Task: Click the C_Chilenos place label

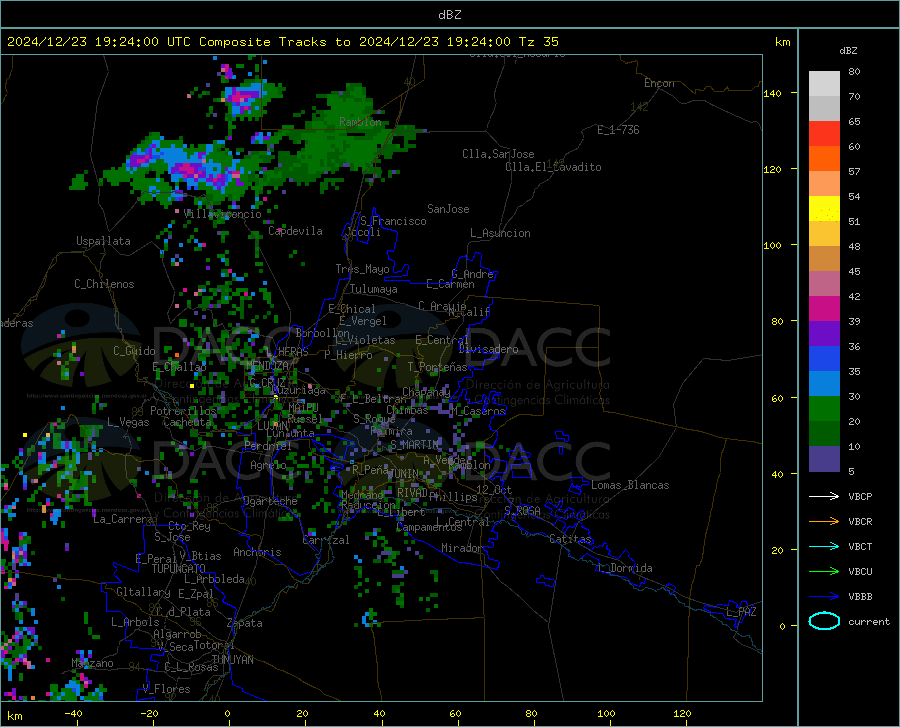Action: click(104, 284)
